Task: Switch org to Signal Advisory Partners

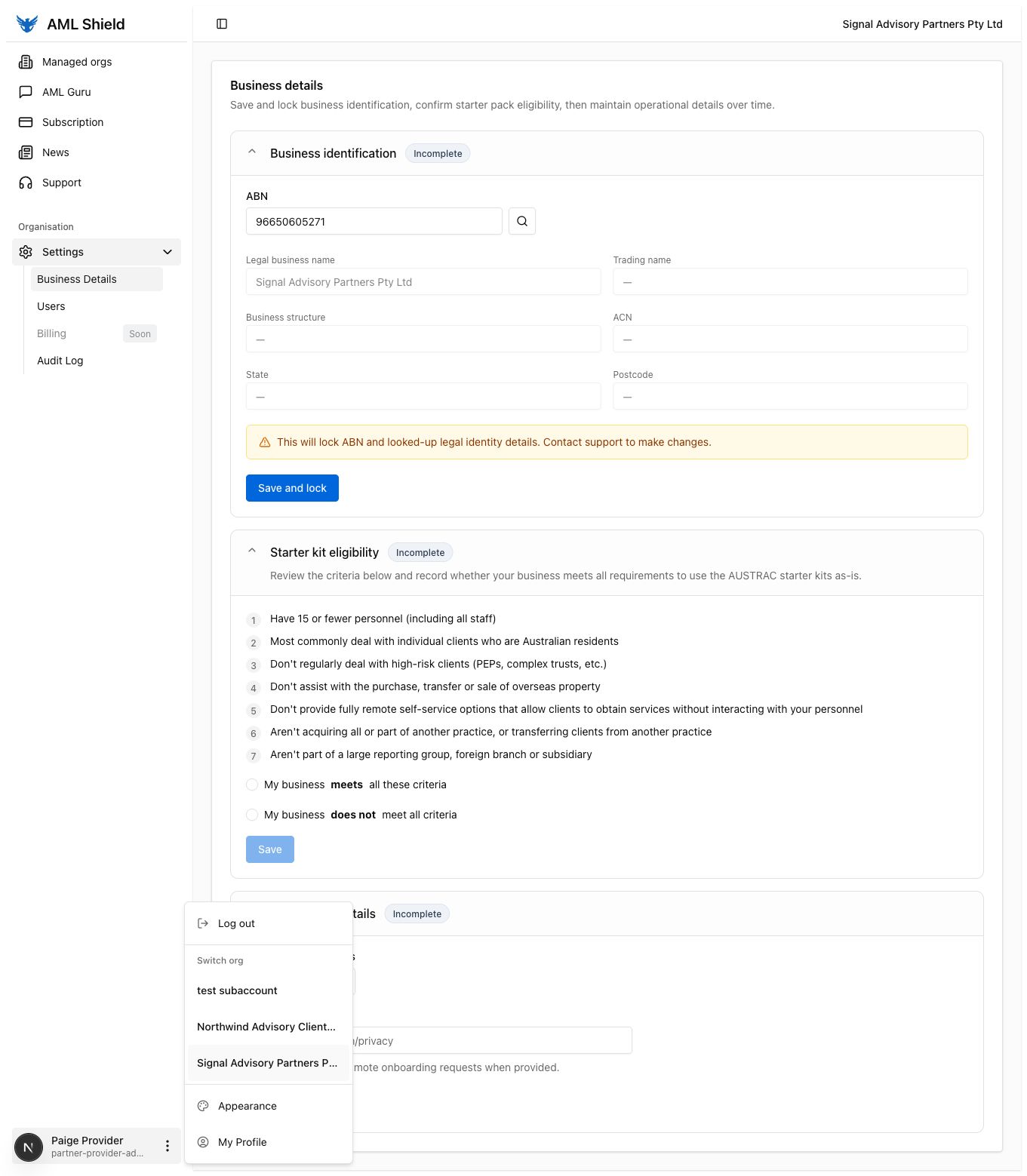Action: (269, 1063)
